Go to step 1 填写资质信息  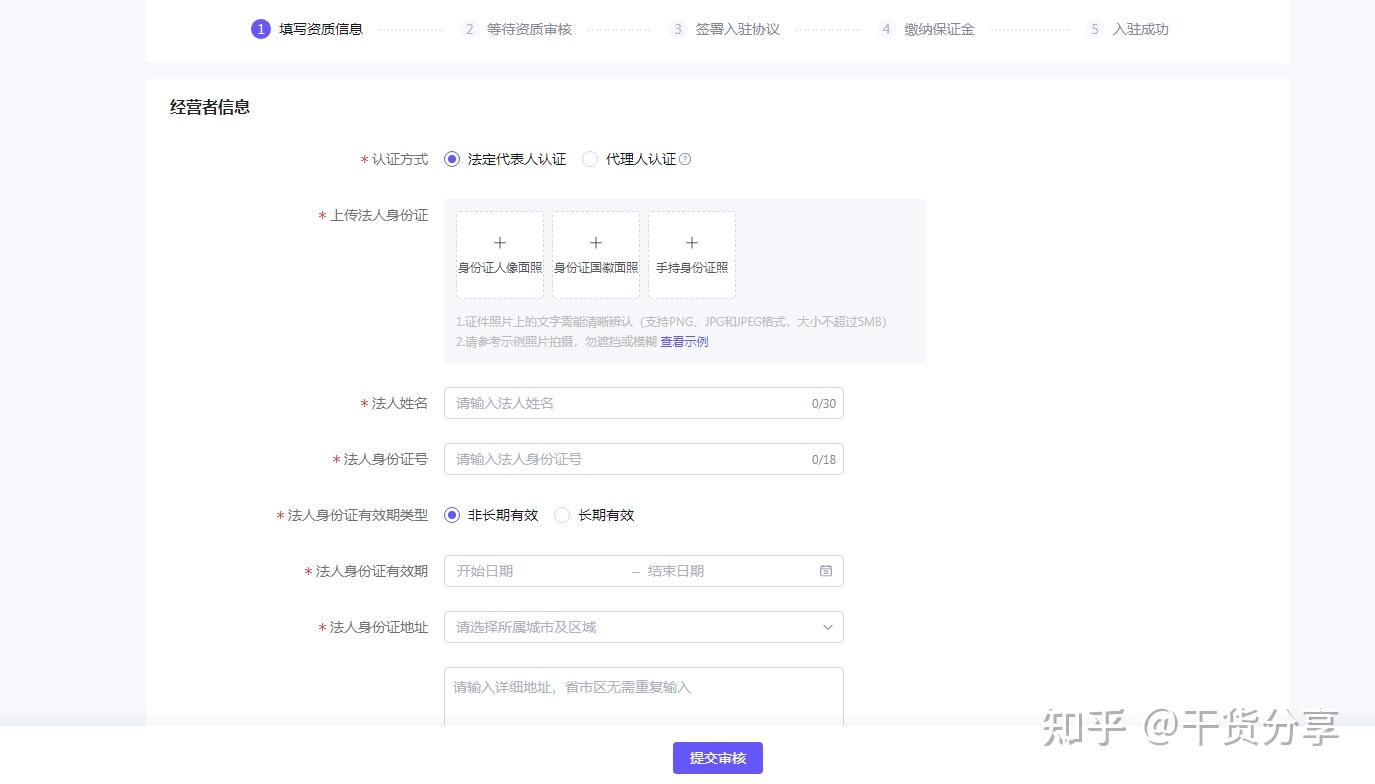coord(307,29)
